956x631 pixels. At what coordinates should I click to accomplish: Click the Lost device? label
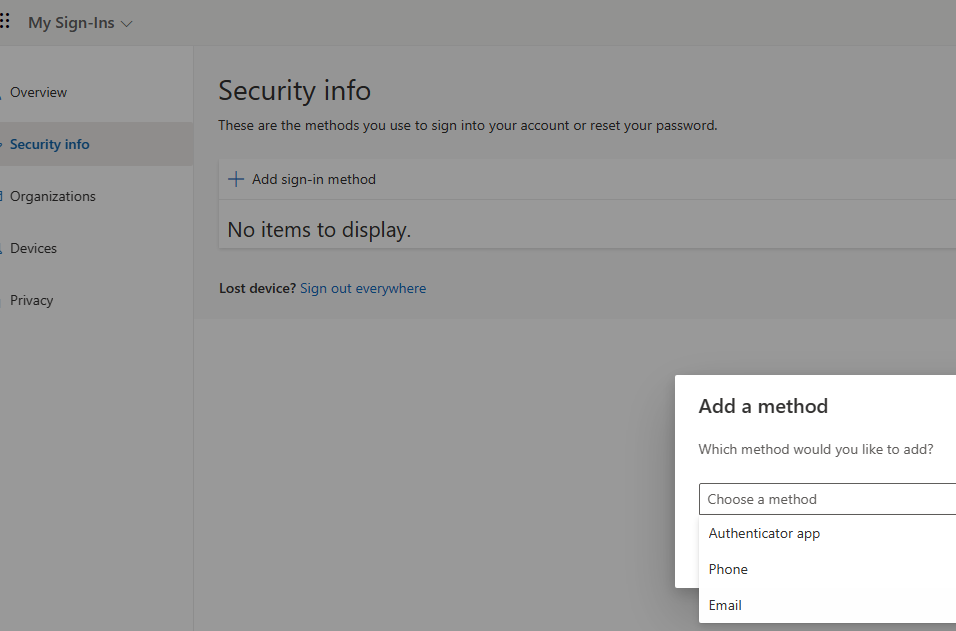pos(258,288)
